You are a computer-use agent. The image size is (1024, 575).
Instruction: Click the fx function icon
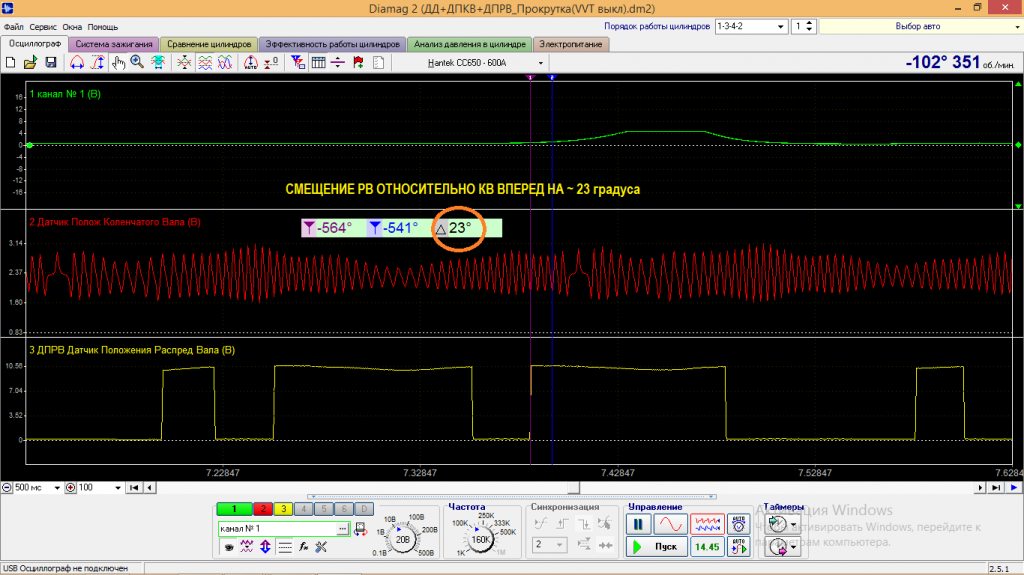pos(304,547)
